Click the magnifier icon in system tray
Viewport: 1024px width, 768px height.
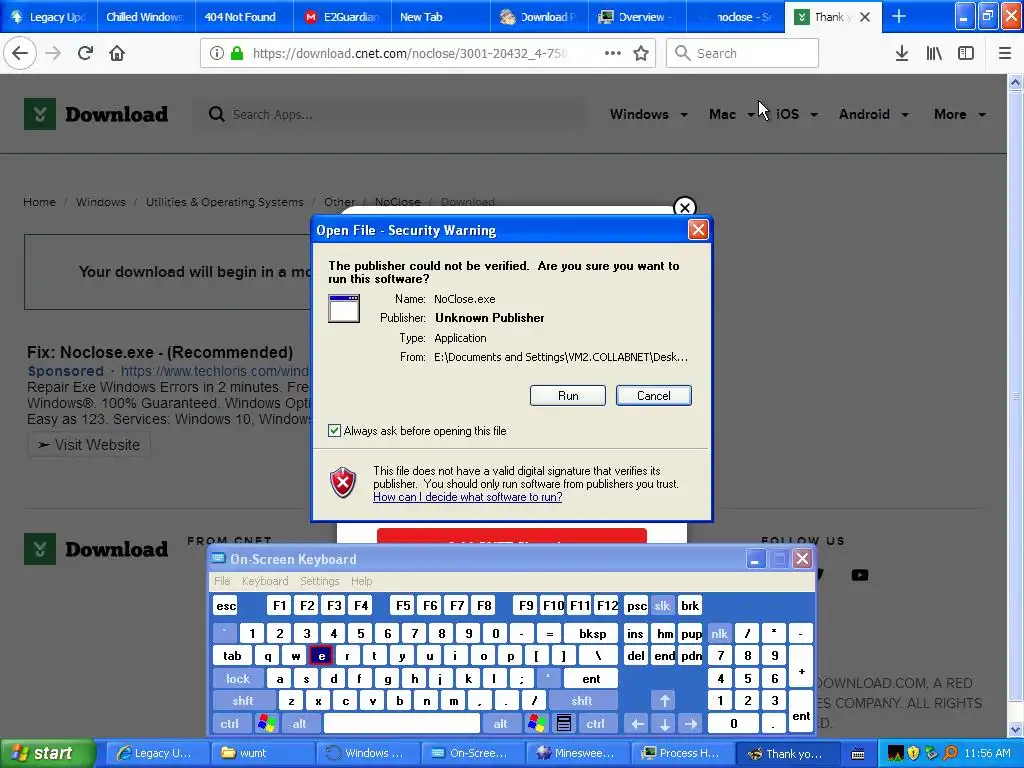(x=950, y=754)
